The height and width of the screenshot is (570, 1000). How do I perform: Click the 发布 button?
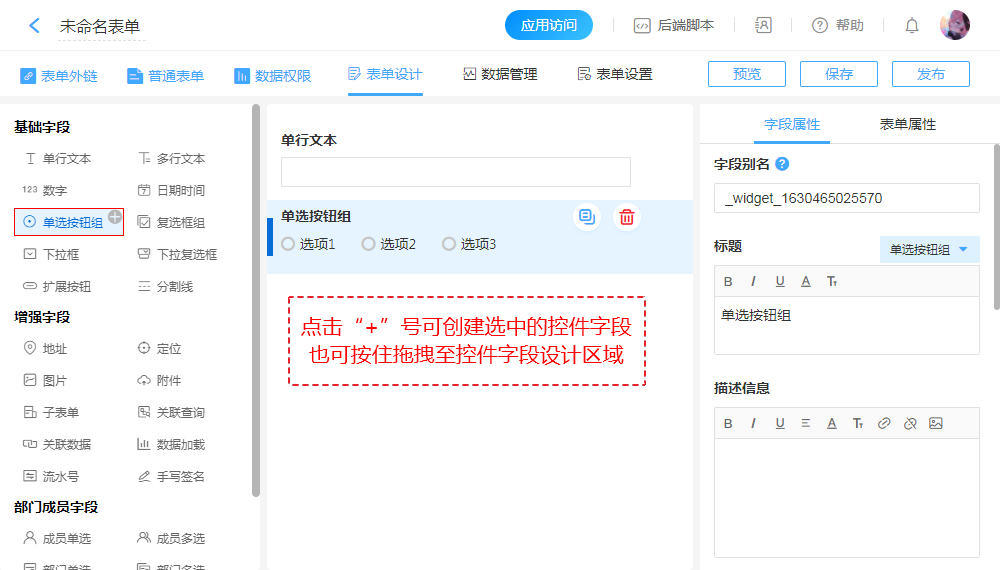[x=930, y=74]
